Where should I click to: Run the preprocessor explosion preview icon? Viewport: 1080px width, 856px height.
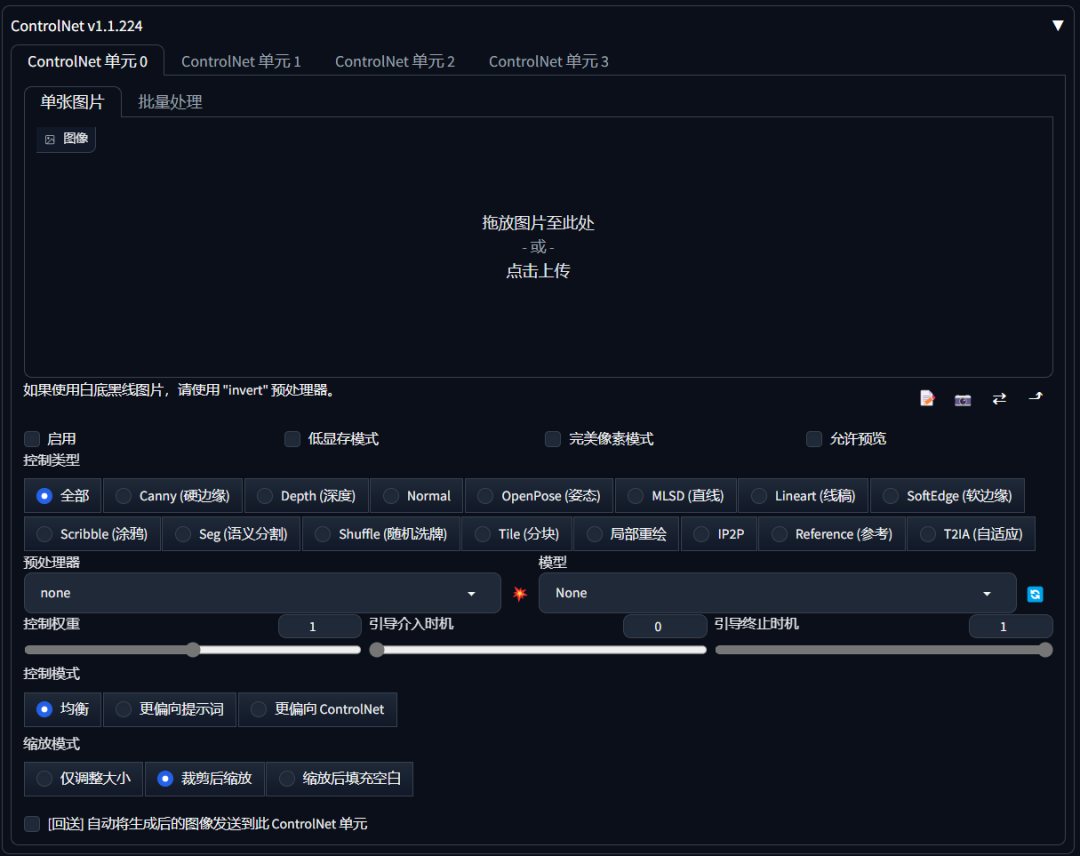coord(520,594)
